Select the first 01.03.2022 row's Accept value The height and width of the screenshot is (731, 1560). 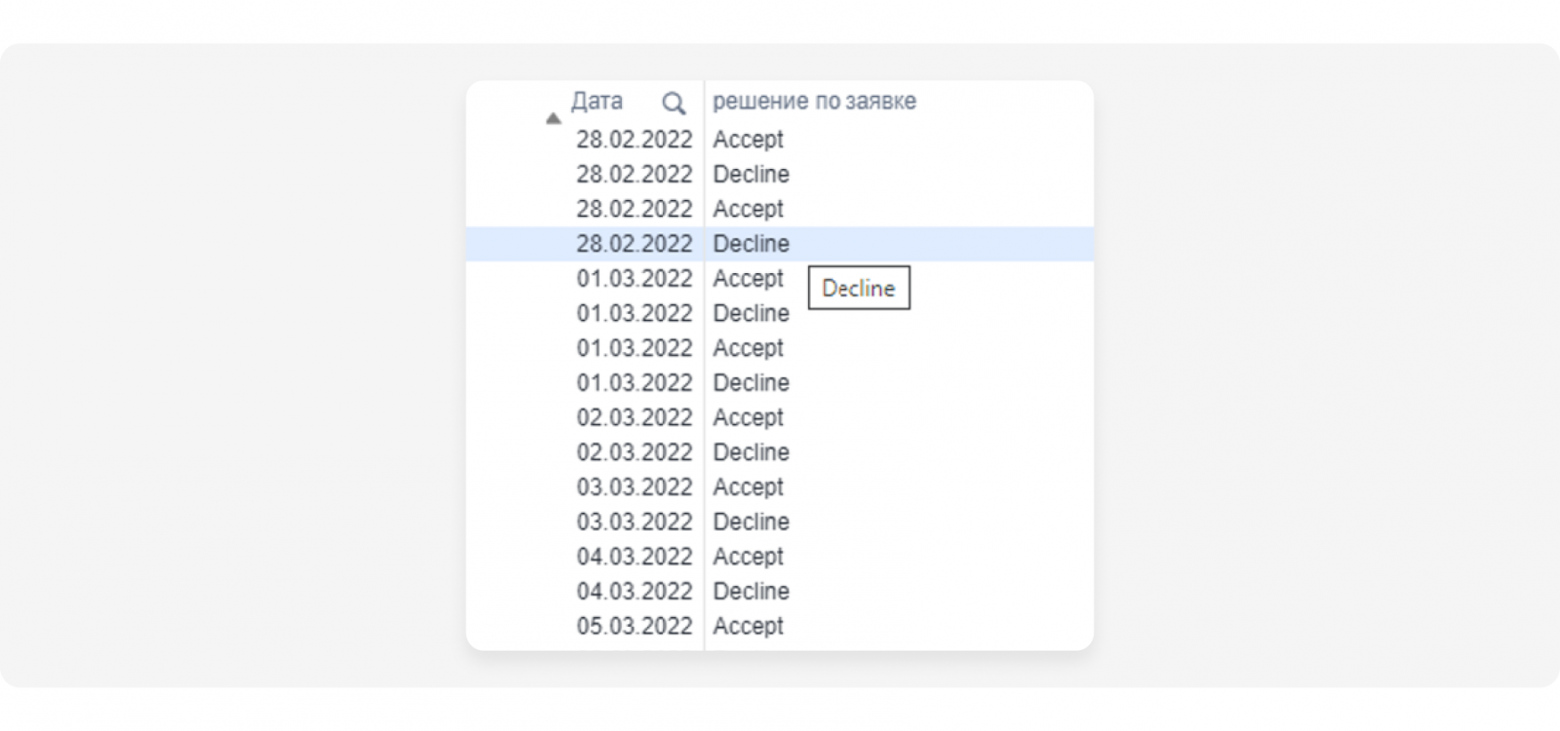click(748, 278)
